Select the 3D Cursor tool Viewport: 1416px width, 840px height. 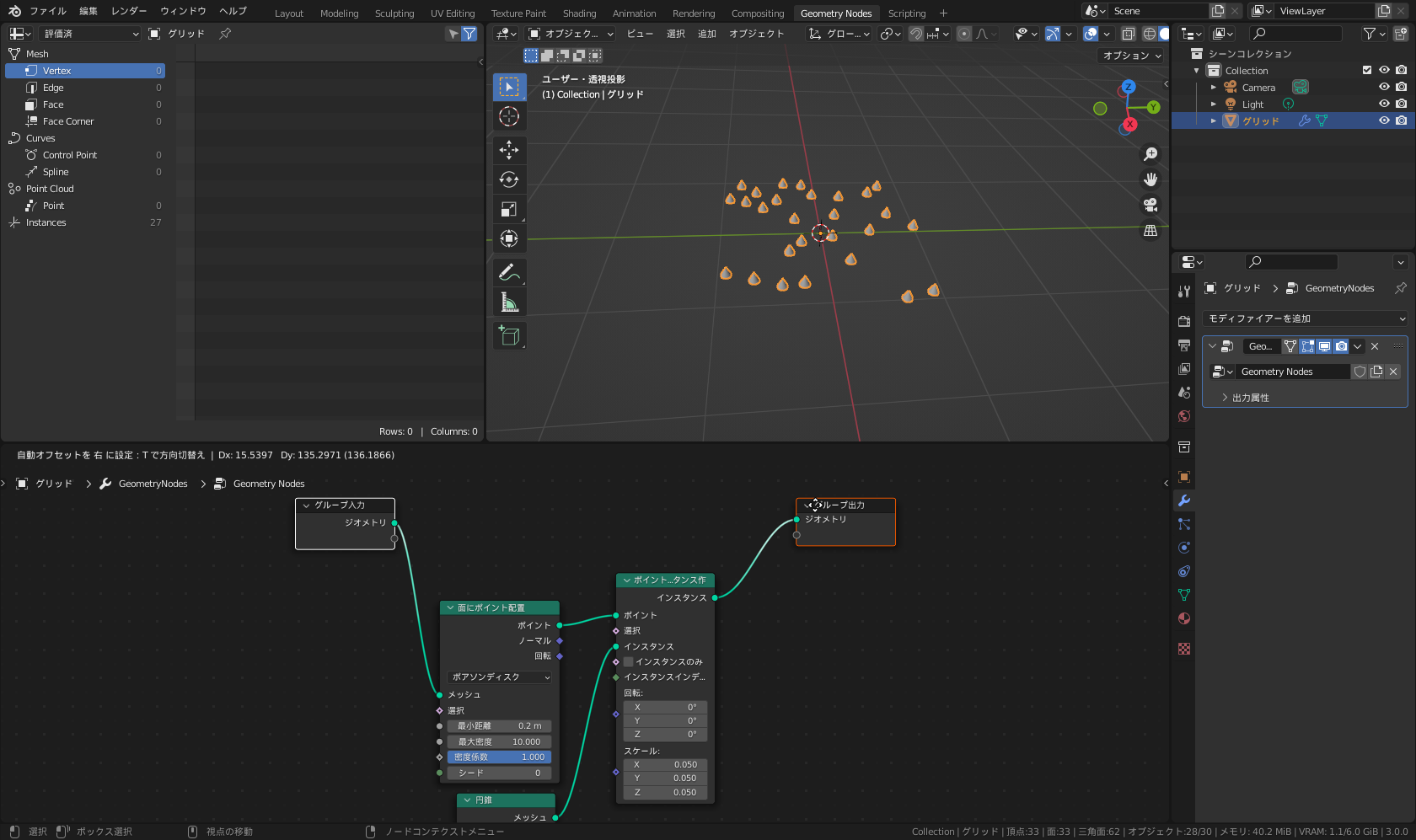(509, 116)
